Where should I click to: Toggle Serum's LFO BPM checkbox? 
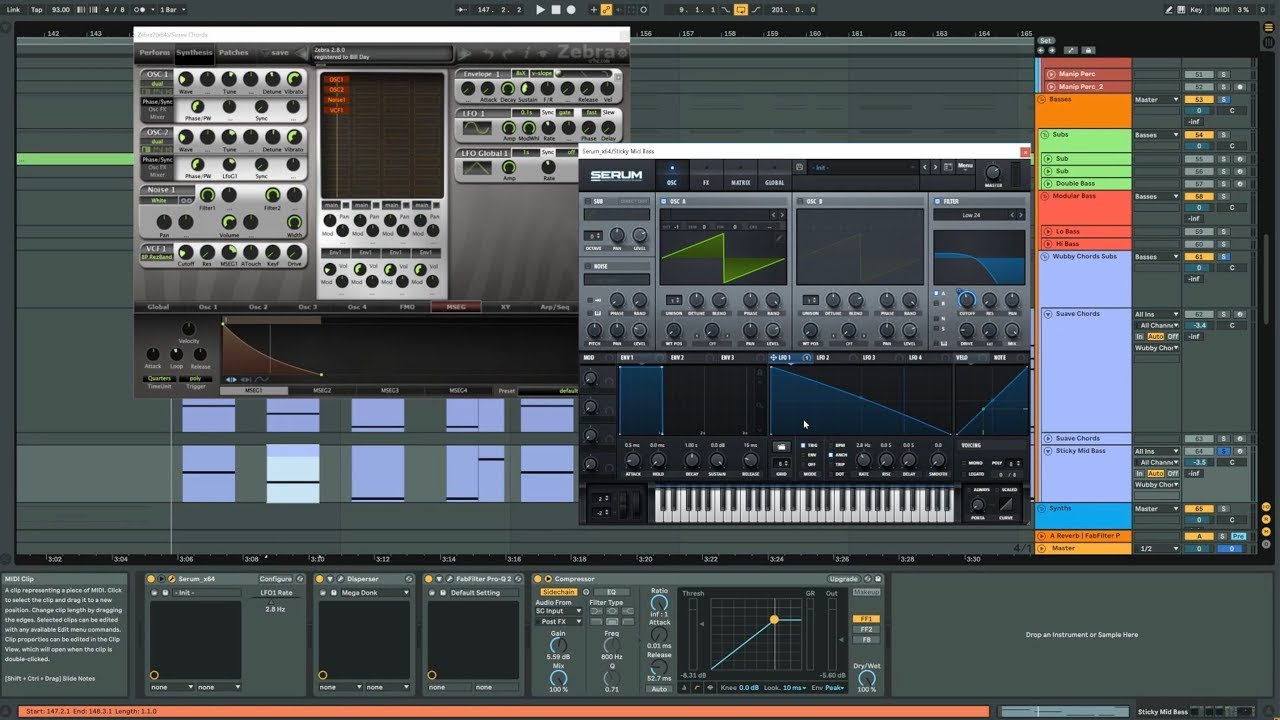click(x=829, y=445)
